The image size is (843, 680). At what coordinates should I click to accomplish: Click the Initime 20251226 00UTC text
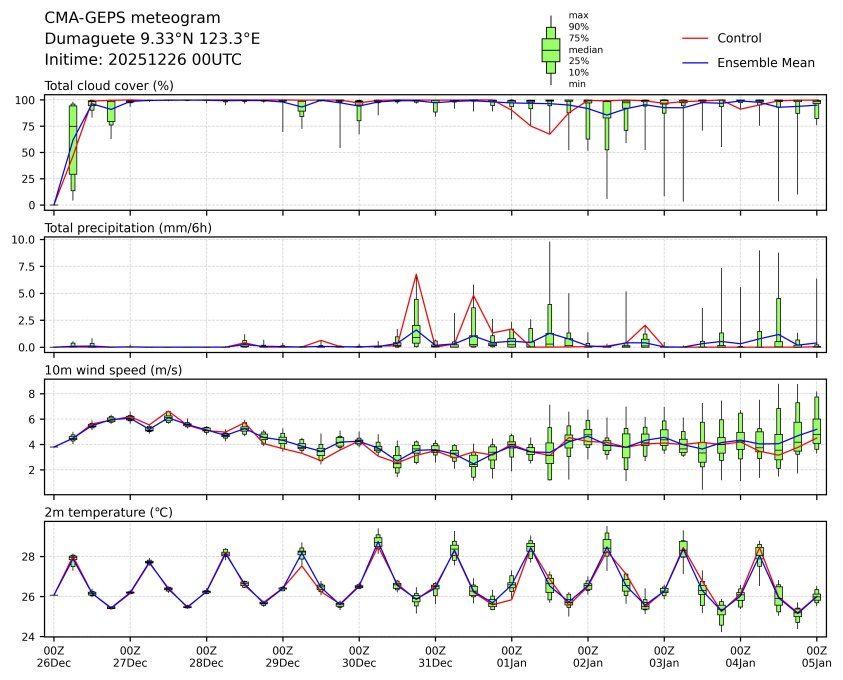click(x=143, y=59)
